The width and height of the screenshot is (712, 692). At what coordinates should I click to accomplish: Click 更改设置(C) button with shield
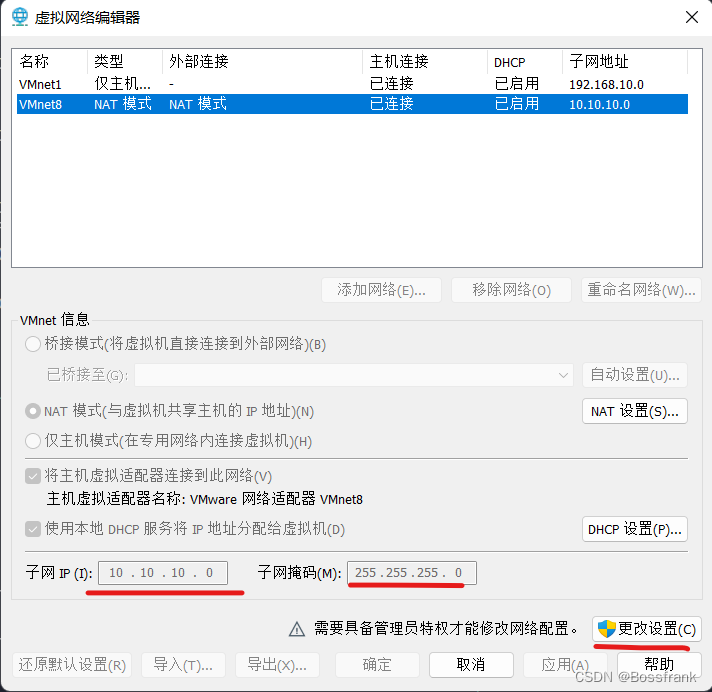coord(647,629)
